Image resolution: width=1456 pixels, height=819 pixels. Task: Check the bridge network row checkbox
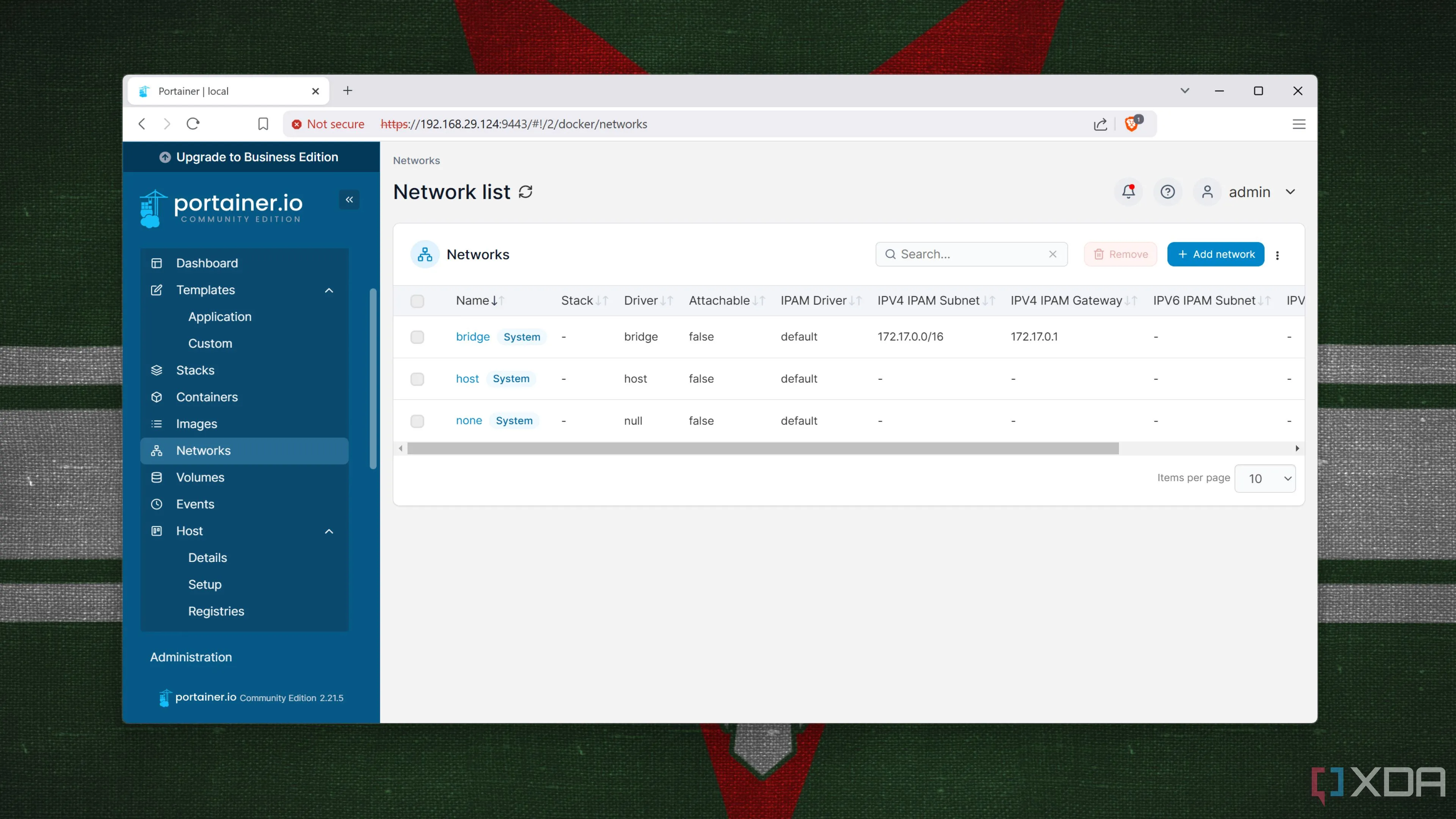(x=417, y=337)
